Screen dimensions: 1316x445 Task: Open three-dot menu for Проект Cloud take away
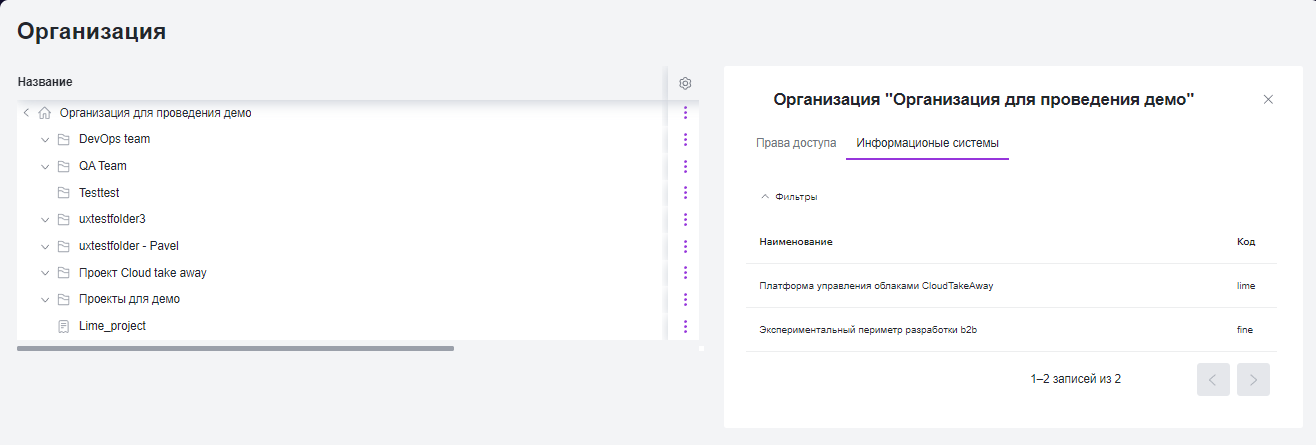(685, 273)
